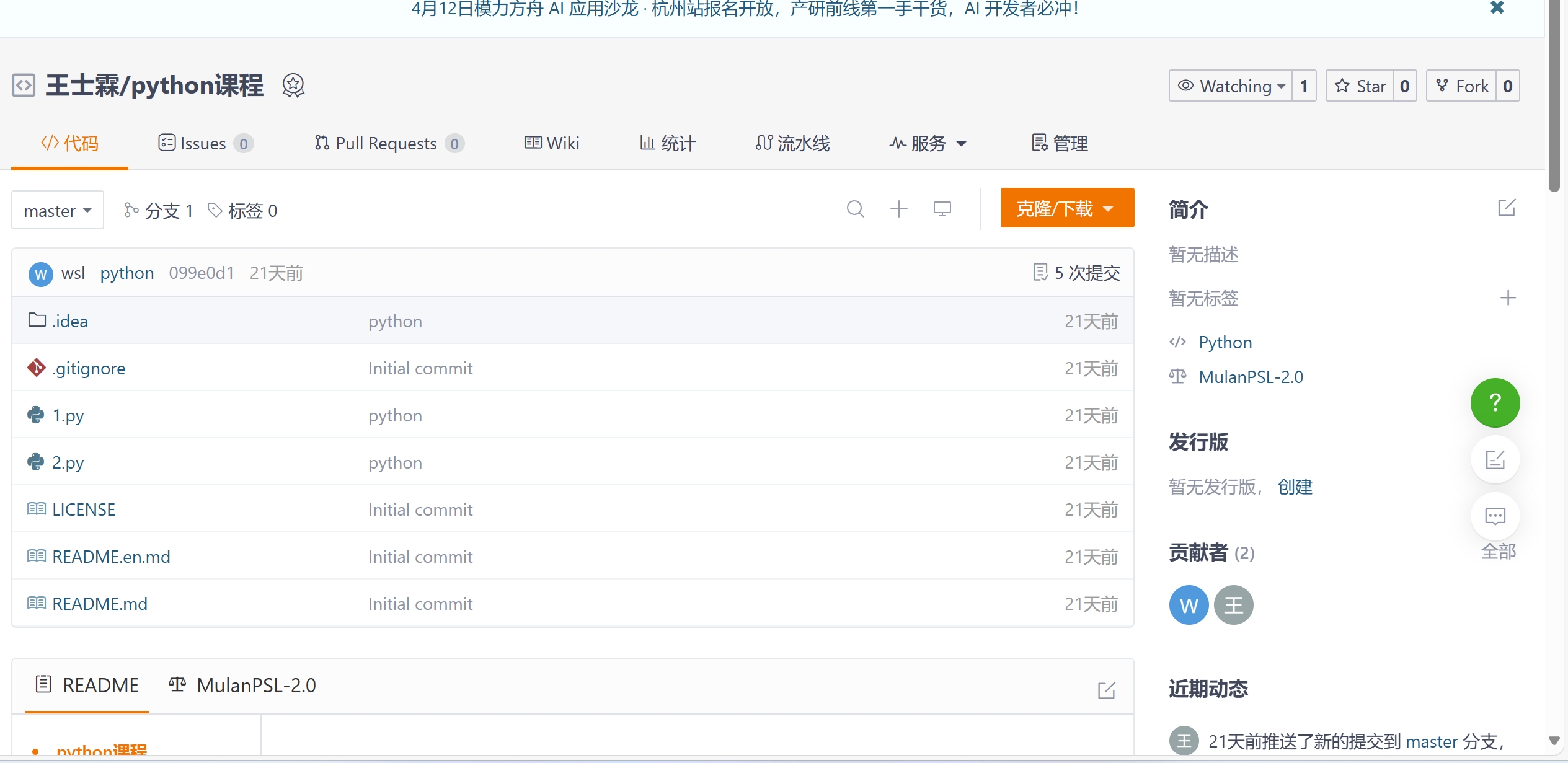1568x763 pixels.
Task: Expand the master branch selector
Action: point(58,211)
